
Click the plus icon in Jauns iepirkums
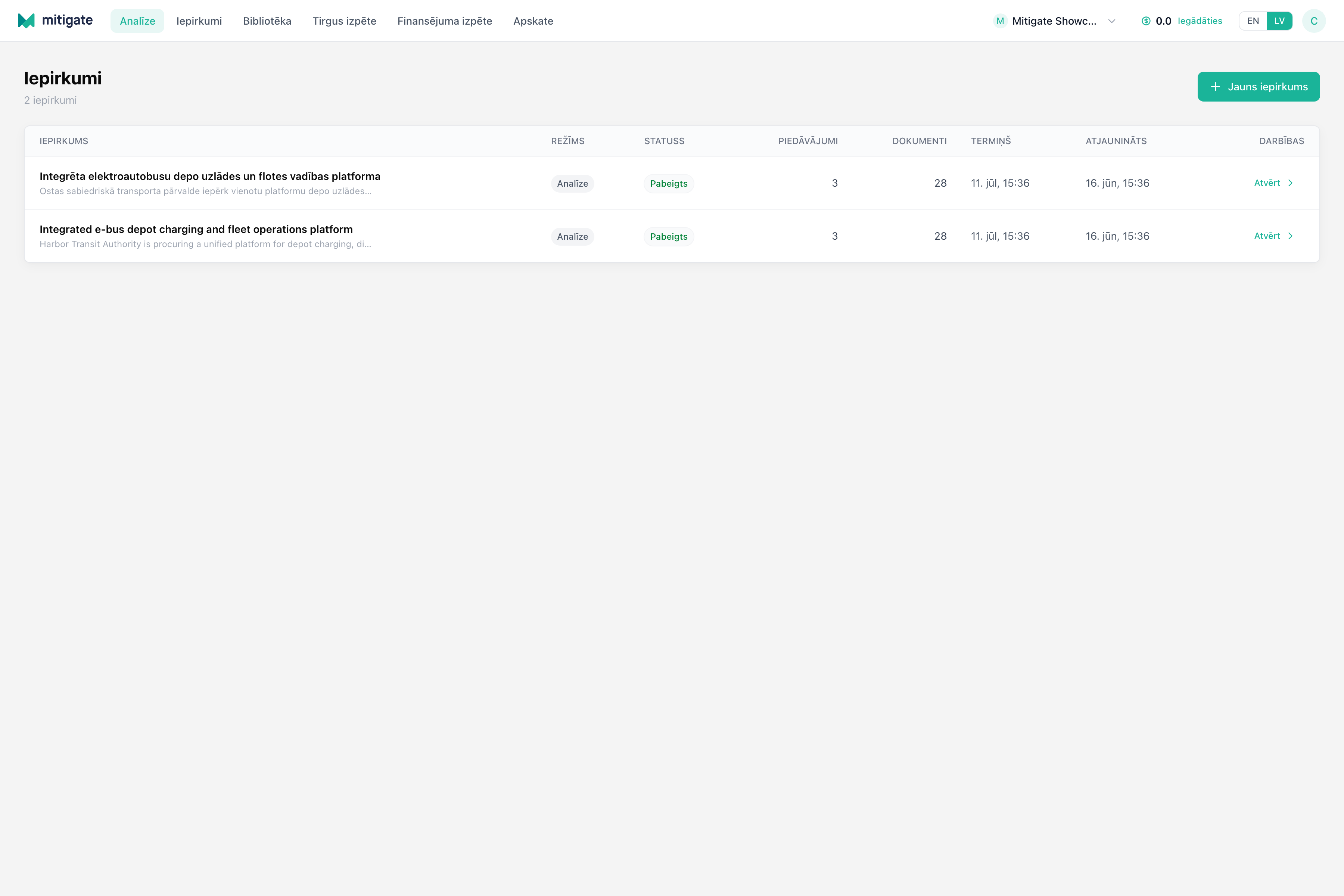1216,87
